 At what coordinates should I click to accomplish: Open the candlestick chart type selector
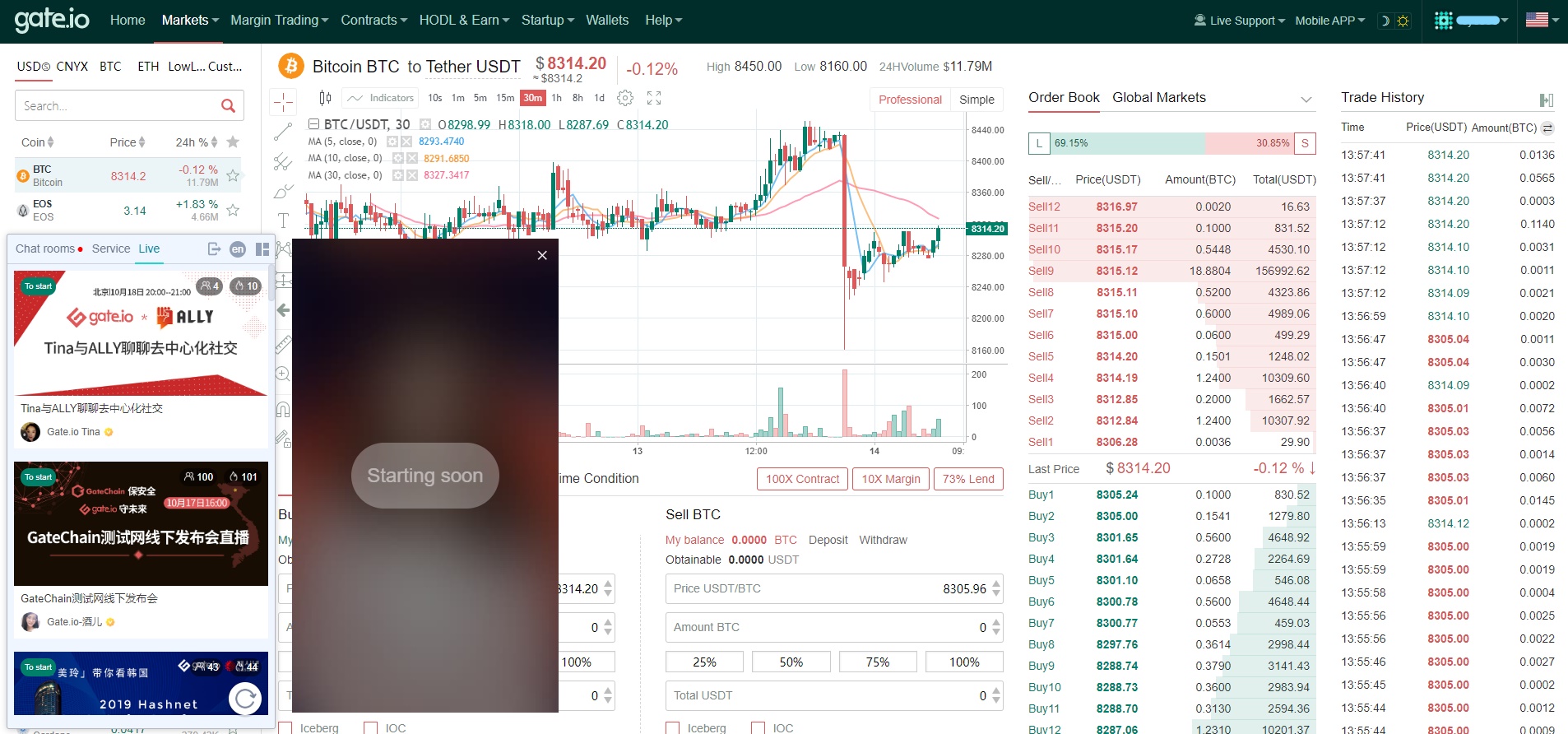click(x=325, y=98)
